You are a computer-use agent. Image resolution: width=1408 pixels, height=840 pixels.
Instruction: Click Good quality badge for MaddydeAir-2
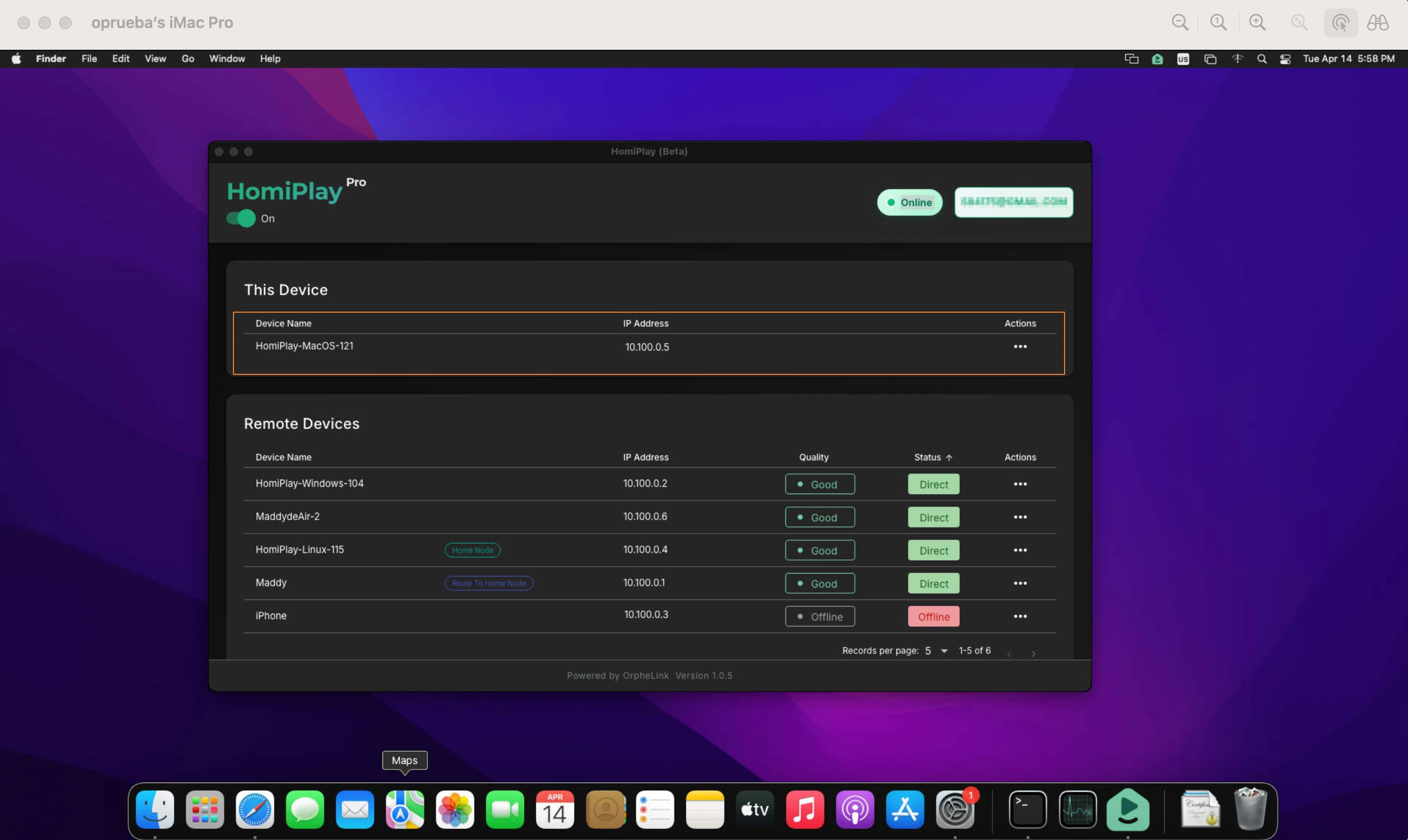pyautogui.click(x=820, y=517)
